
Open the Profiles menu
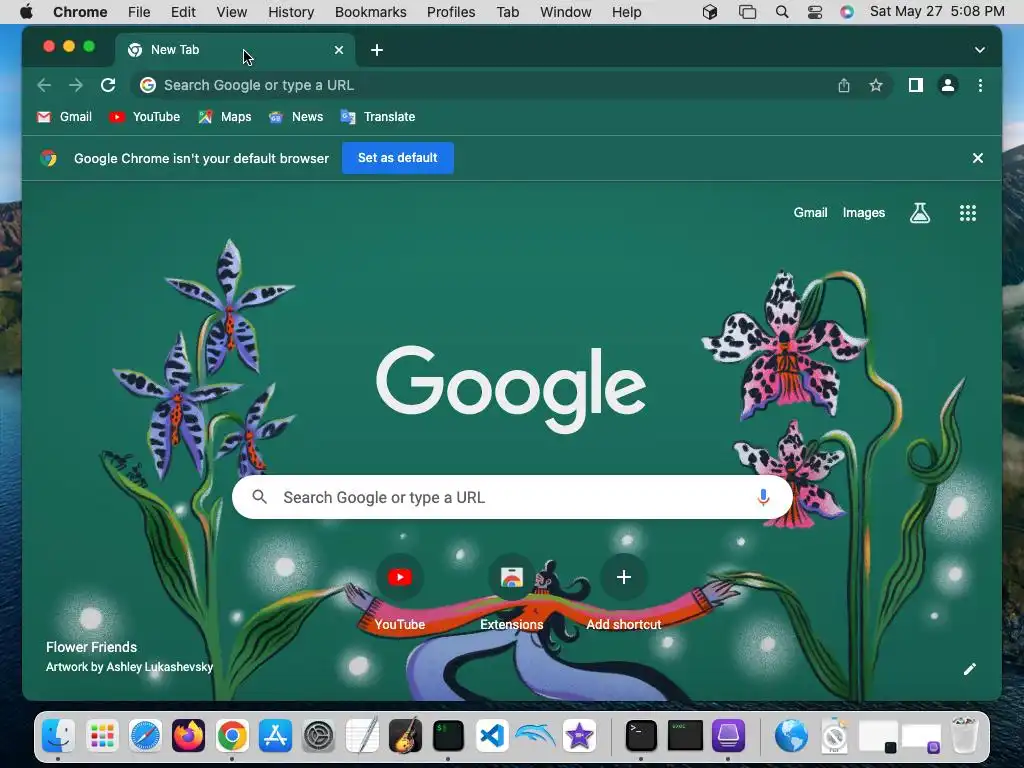(451, 12)
